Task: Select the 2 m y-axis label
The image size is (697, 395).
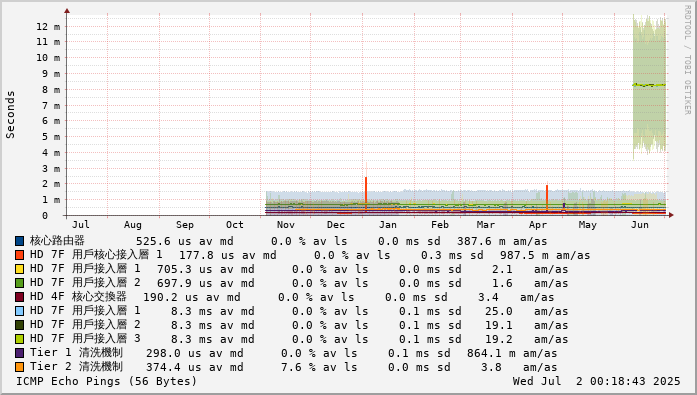Action: [51, 184]
